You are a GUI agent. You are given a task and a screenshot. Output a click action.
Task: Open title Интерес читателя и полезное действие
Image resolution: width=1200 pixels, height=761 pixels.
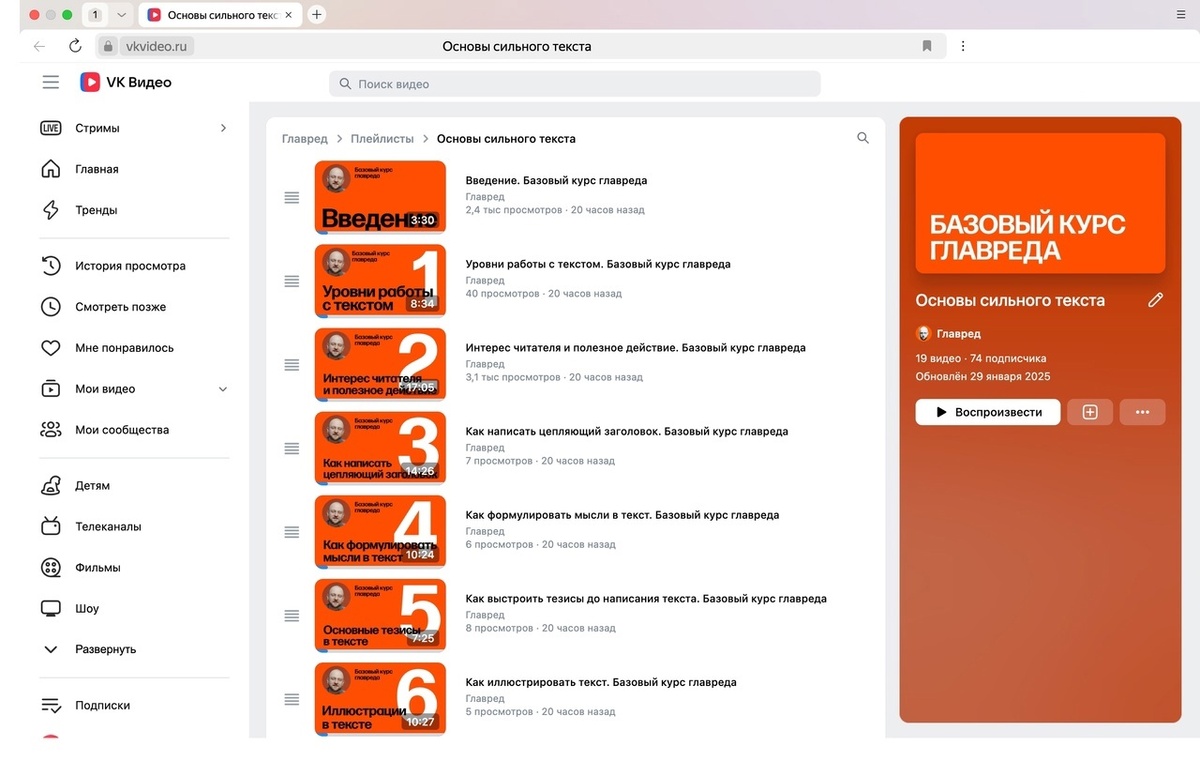pos(635,348)
